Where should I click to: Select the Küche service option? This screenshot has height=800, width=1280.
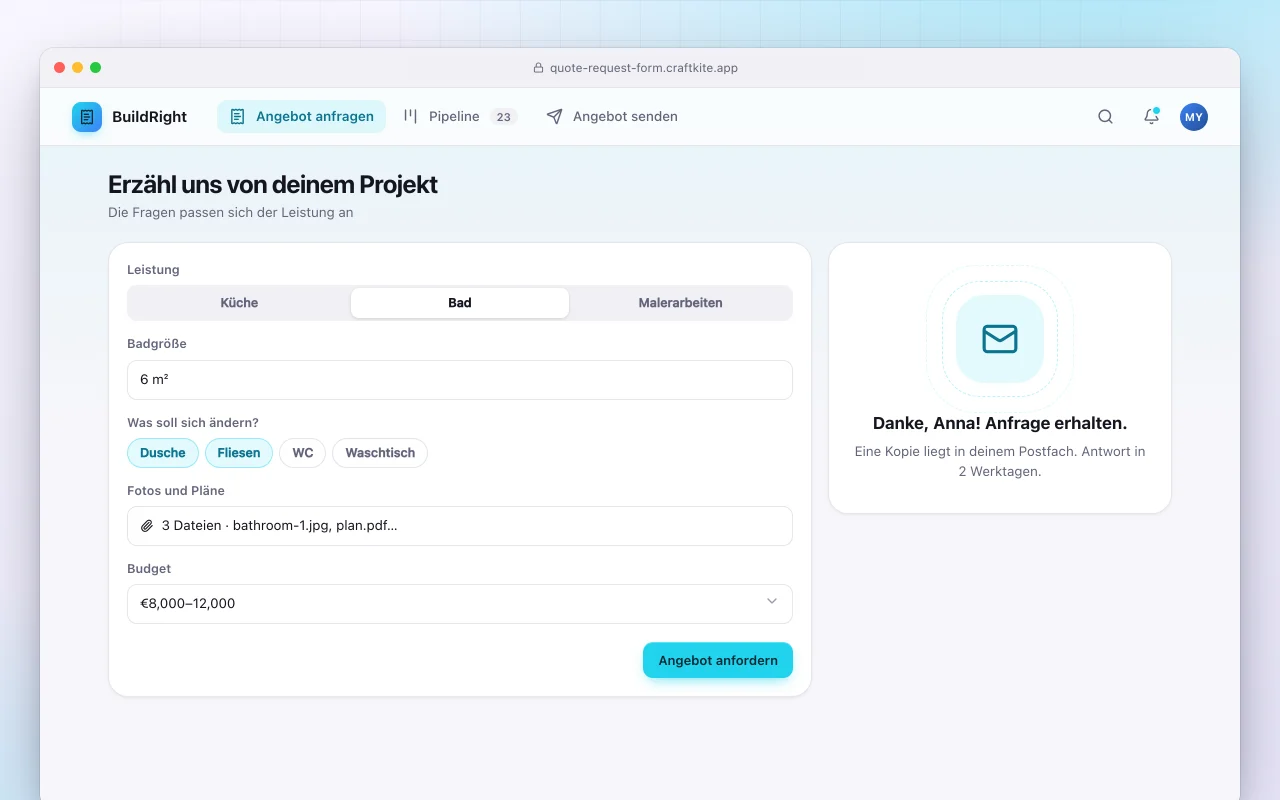239,303
